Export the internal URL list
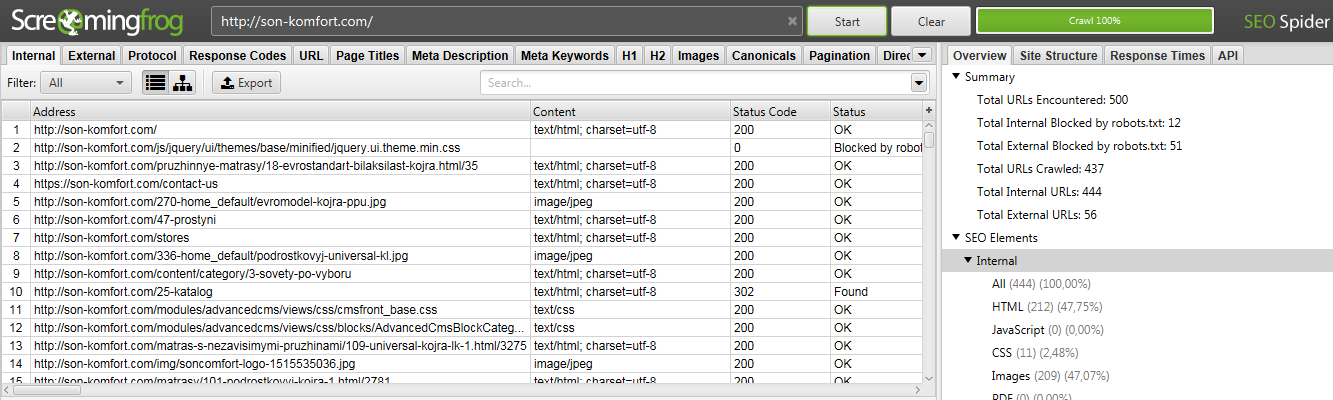 coord(247,83)
